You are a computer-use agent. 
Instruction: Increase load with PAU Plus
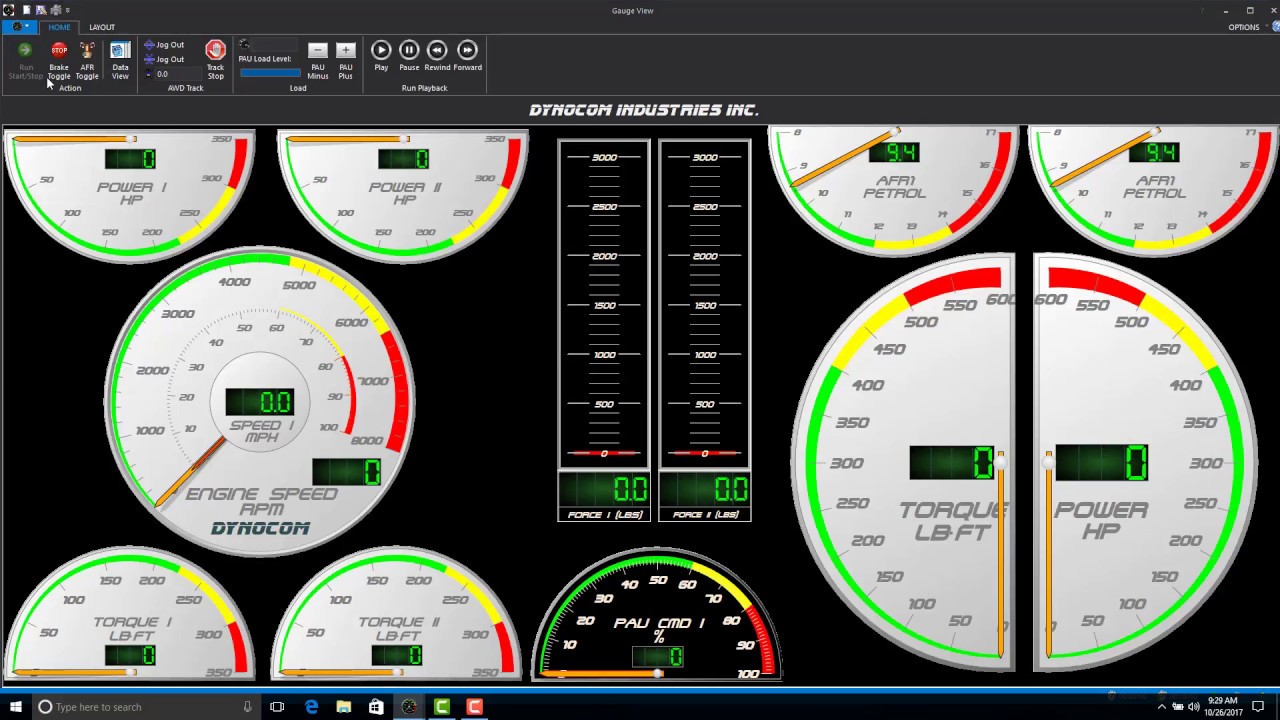coord(345,60)
